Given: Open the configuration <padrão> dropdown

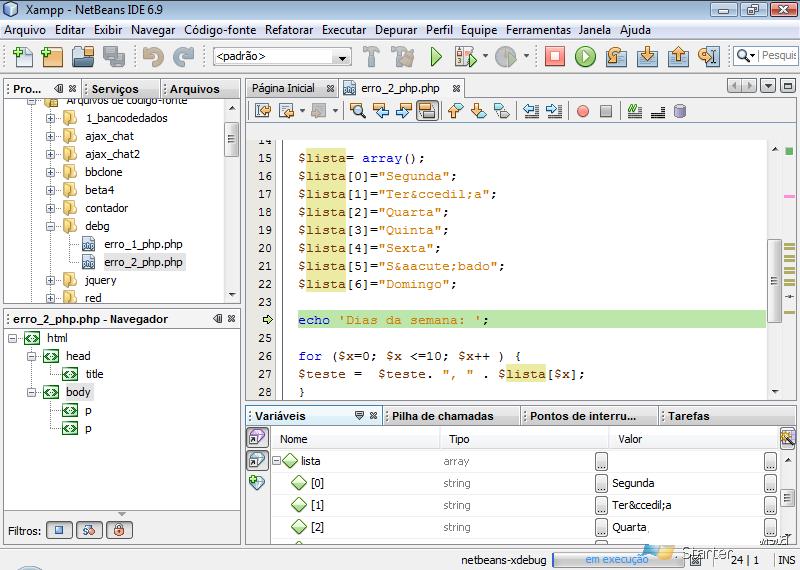Looking at the screenshot, I should 282,56.
